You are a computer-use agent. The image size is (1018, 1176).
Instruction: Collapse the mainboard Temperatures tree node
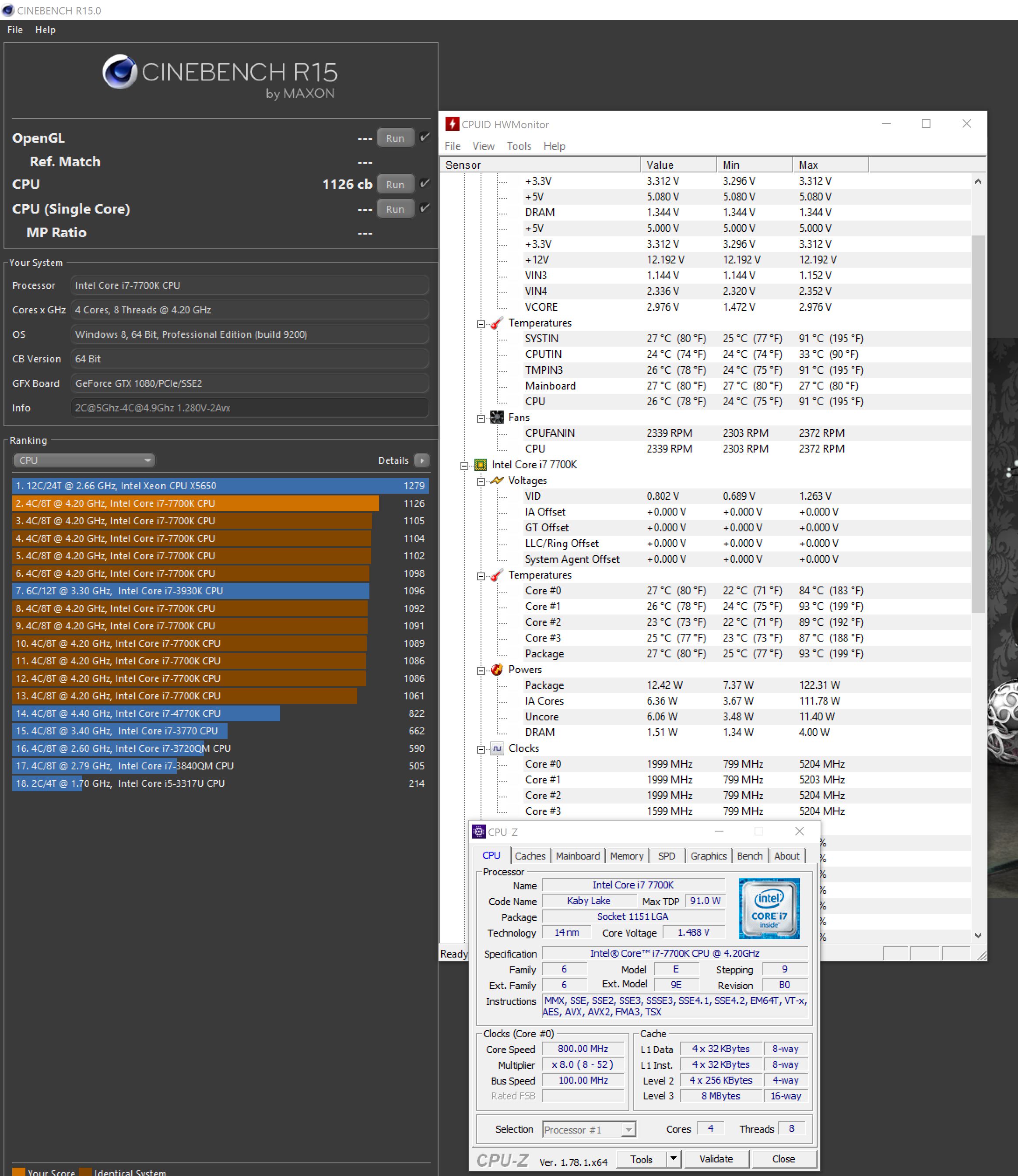[x=481, y=324]
